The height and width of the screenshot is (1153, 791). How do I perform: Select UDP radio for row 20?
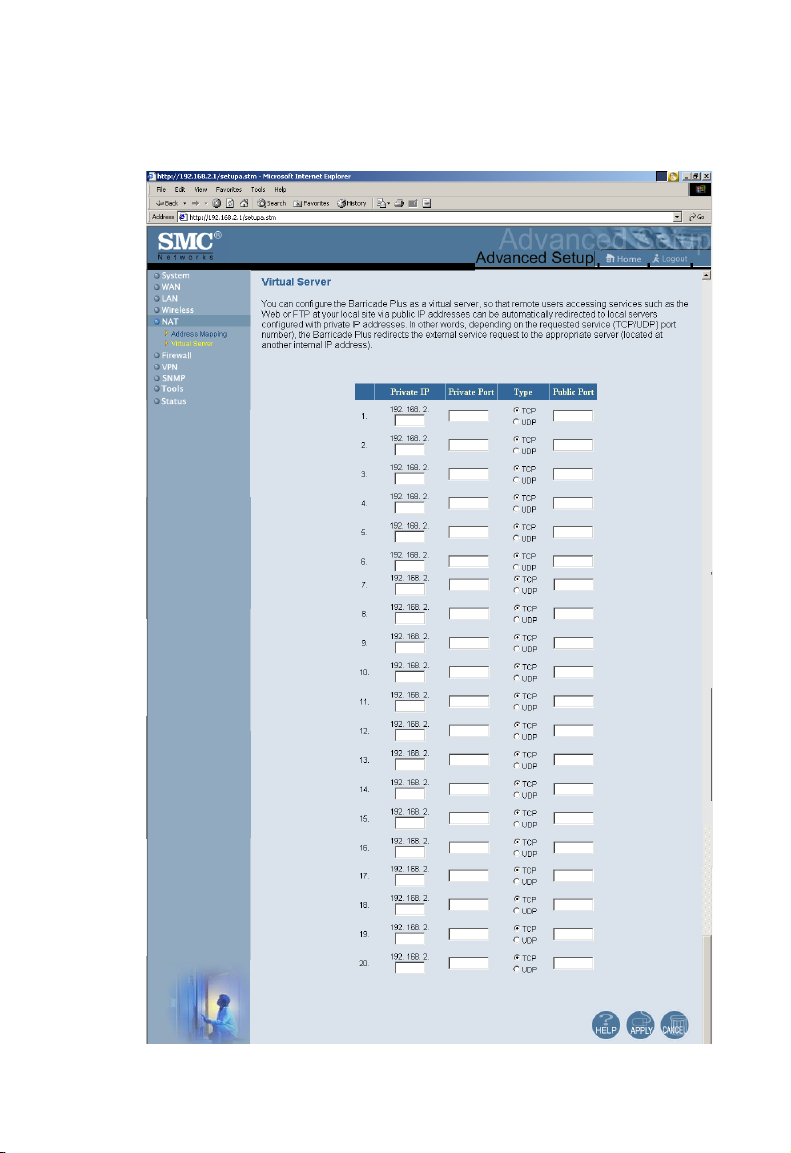pos(516,969)
